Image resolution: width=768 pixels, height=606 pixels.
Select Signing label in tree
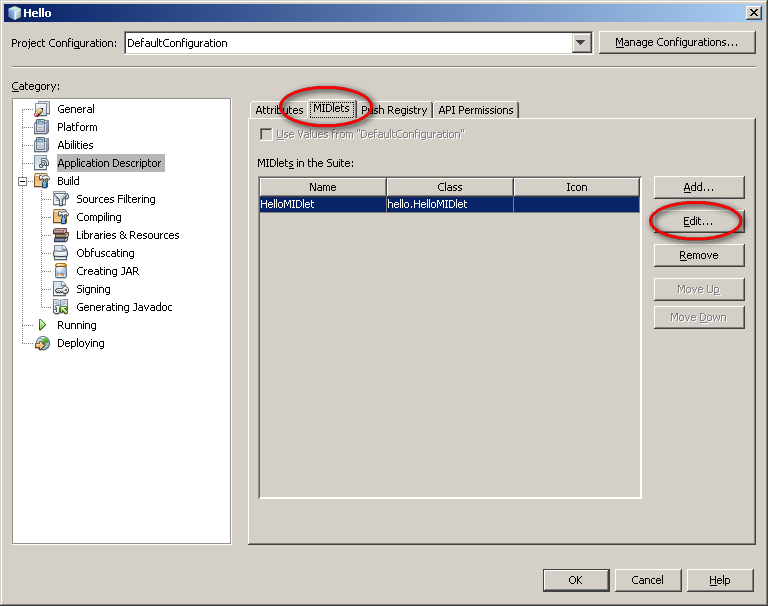click(x=94, y=289)
